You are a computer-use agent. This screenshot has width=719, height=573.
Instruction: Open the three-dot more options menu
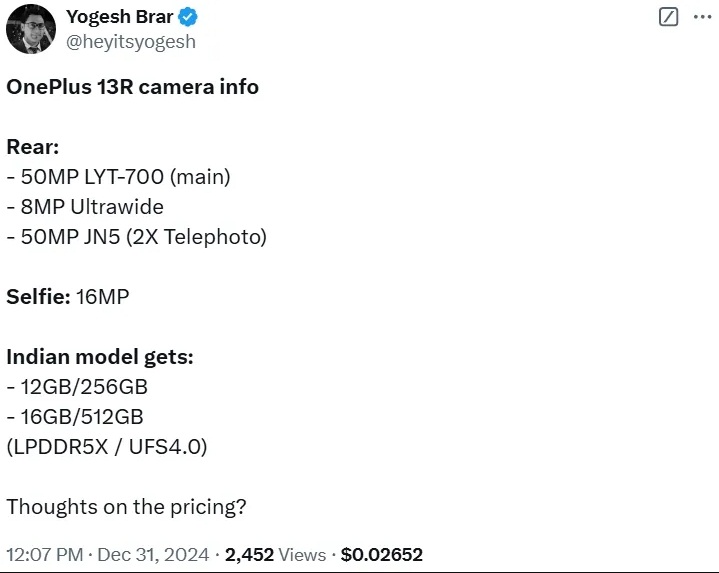(702, 17)
